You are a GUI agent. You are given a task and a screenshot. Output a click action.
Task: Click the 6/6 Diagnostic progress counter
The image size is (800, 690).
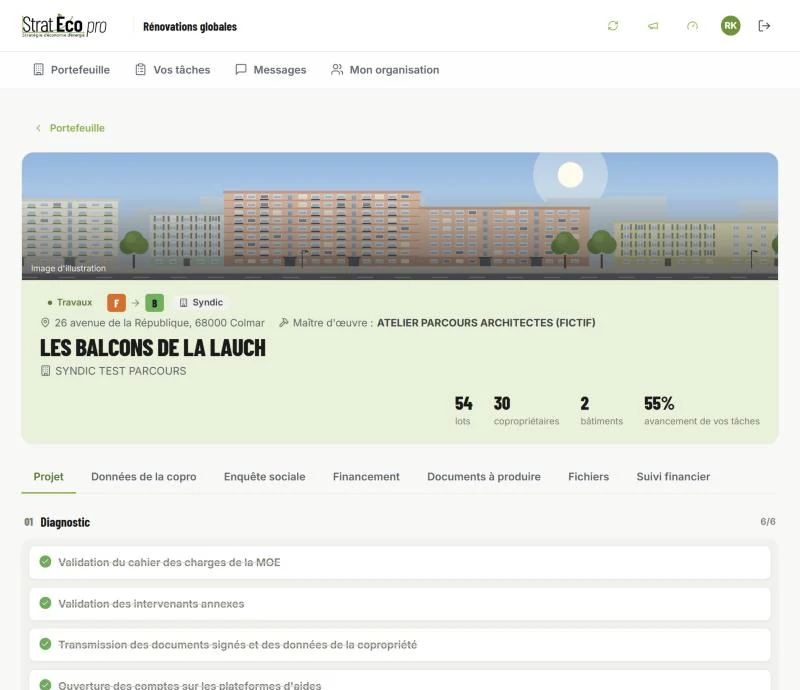pos(767,522)
